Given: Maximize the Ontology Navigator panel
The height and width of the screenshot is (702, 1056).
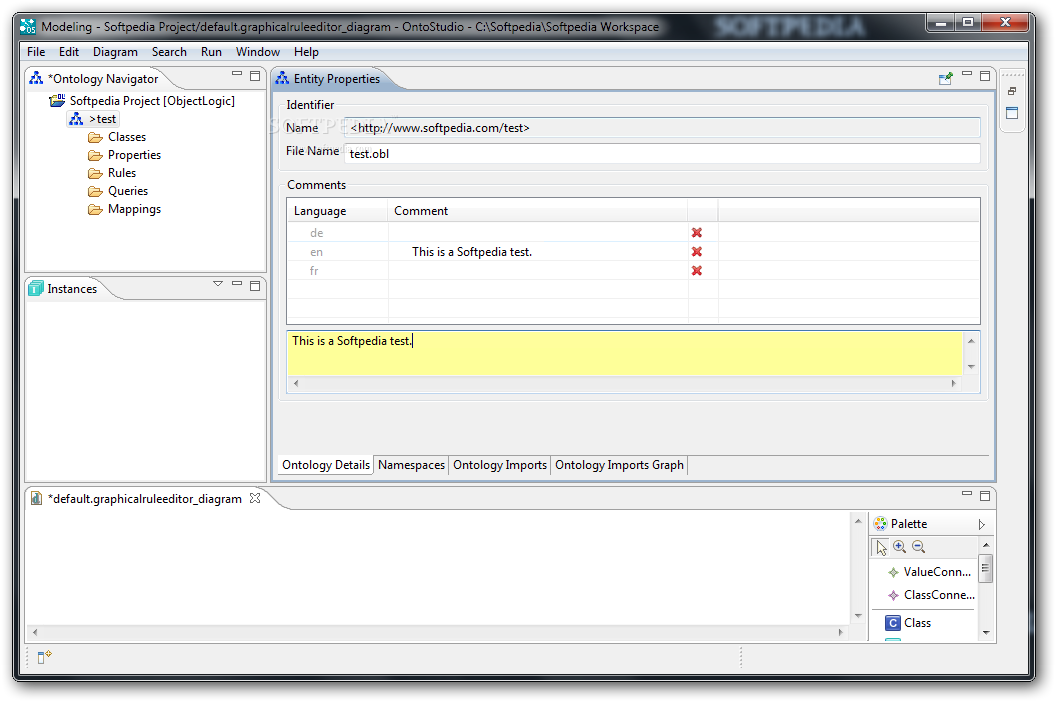Looking at the screenshot, I should coord(255,76).
